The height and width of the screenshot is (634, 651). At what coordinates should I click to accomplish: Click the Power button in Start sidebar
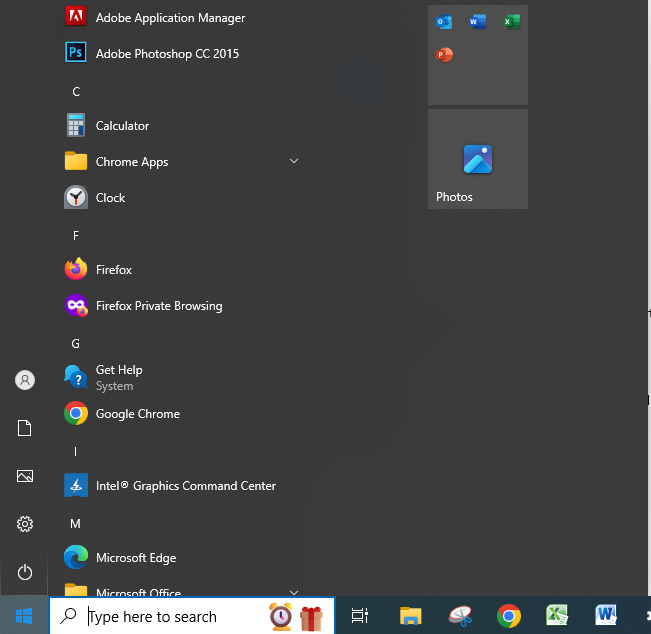click(24, 572)
